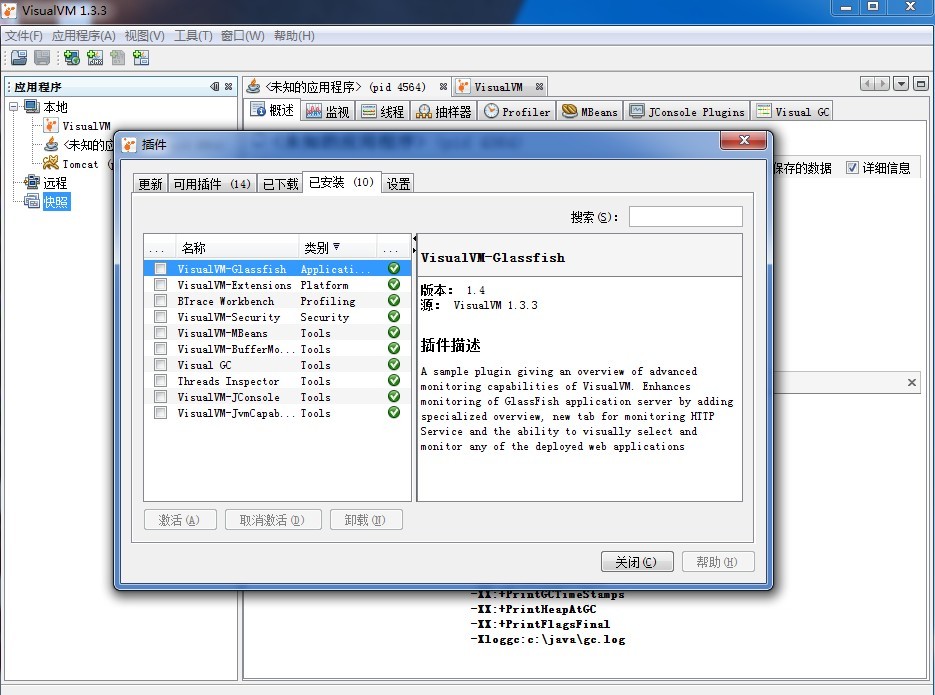
Task: Open the Profiler tab
Action: [x=517, y=111]
